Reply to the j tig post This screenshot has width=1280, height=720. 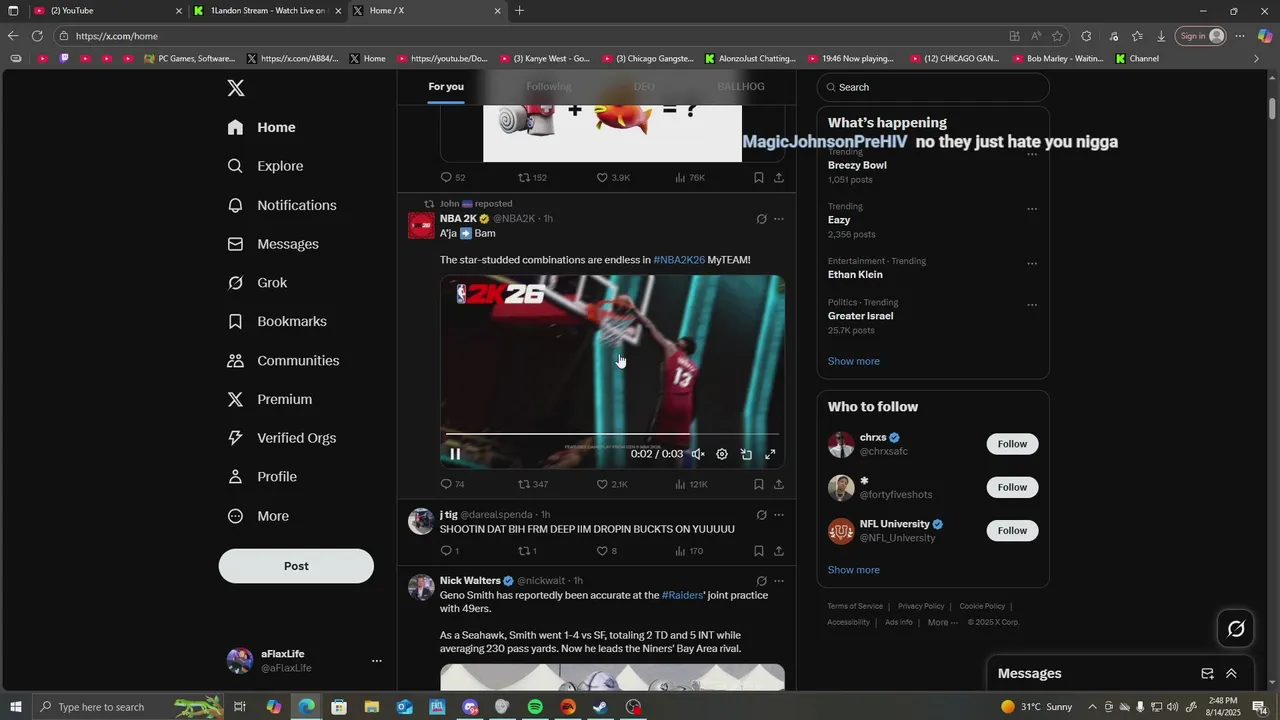click(450, 551)
